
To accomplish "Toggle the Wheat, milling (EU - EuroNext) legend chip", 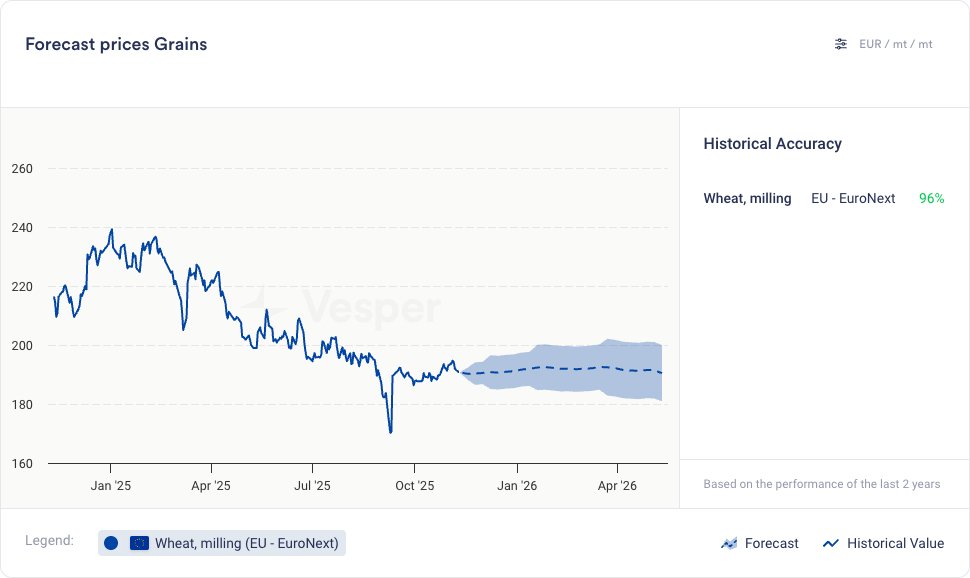I will pos(222,543).
